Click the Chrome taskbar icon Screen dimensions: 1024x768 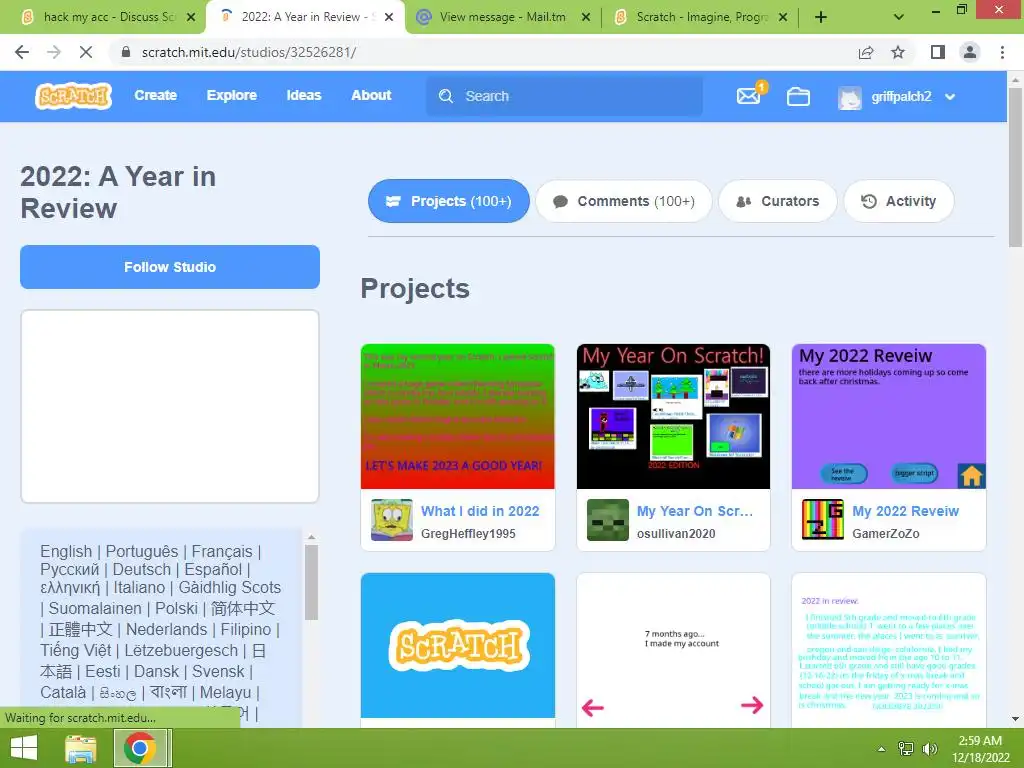[x=140, y=748]
